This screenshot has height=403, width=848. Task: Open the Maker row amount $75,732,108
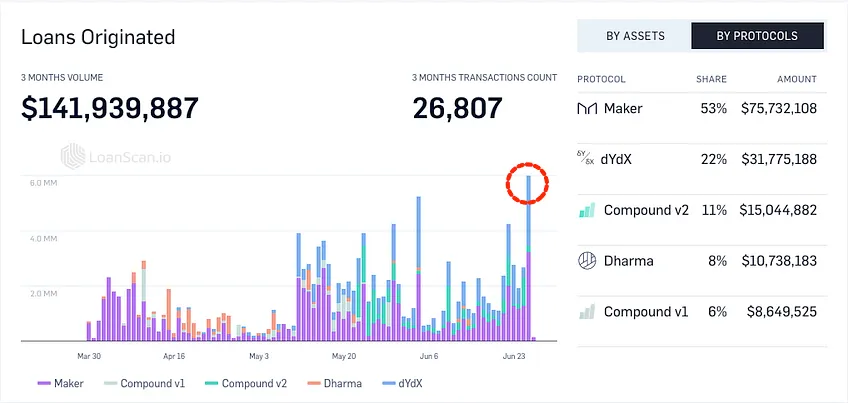[x=779, y=109]
